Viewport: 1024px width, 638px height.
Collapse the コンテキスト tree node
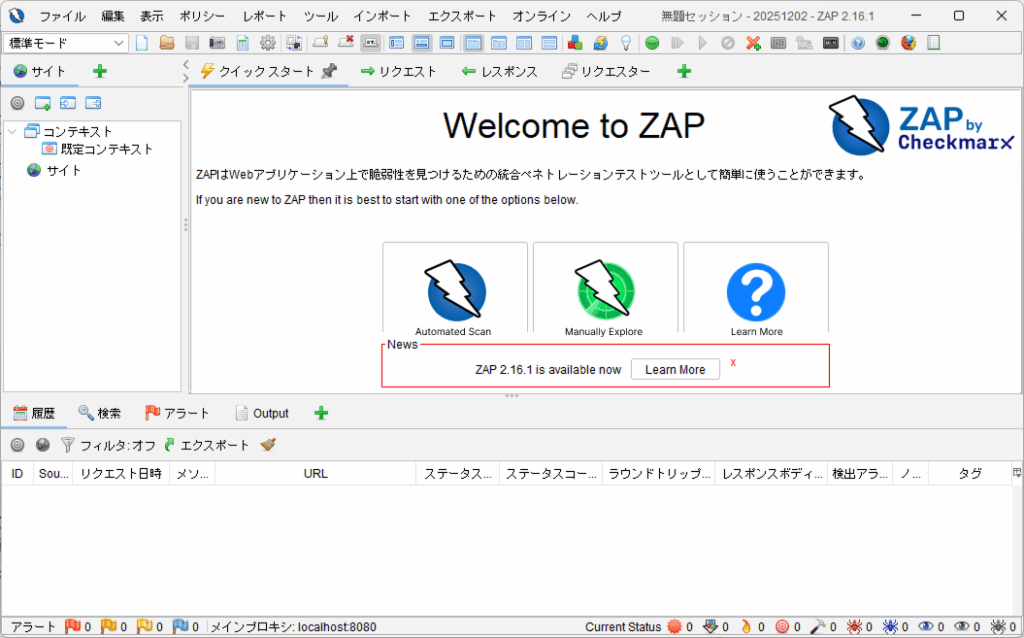[11, 131]
